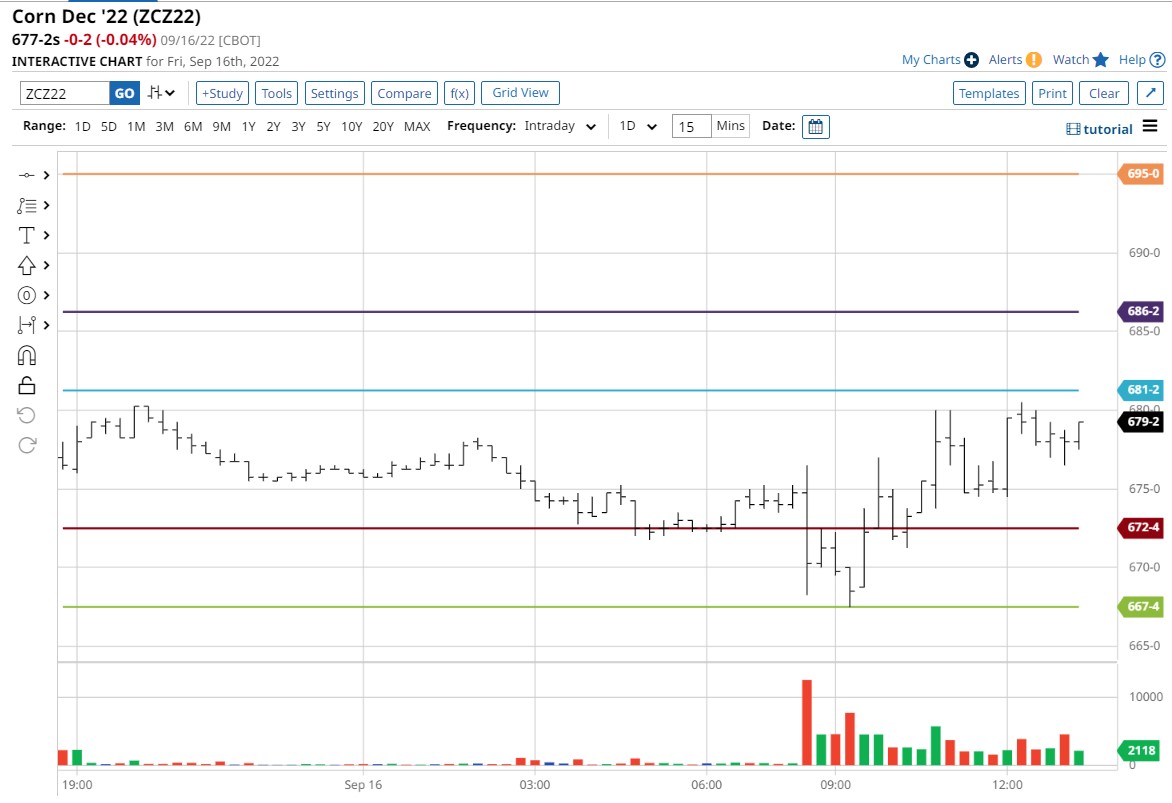Toggle the lock drawings padlock
Image resolution: width=1172 pixels, height=803 pixels.
click(27, 385)
